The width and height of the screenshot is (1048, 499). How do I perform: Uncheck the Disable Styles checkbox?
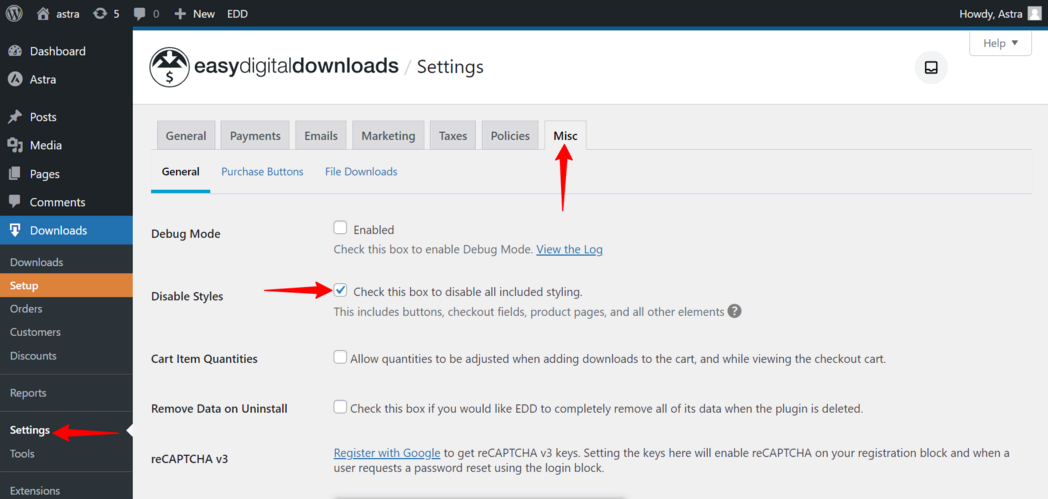click(x=341, y=291)
